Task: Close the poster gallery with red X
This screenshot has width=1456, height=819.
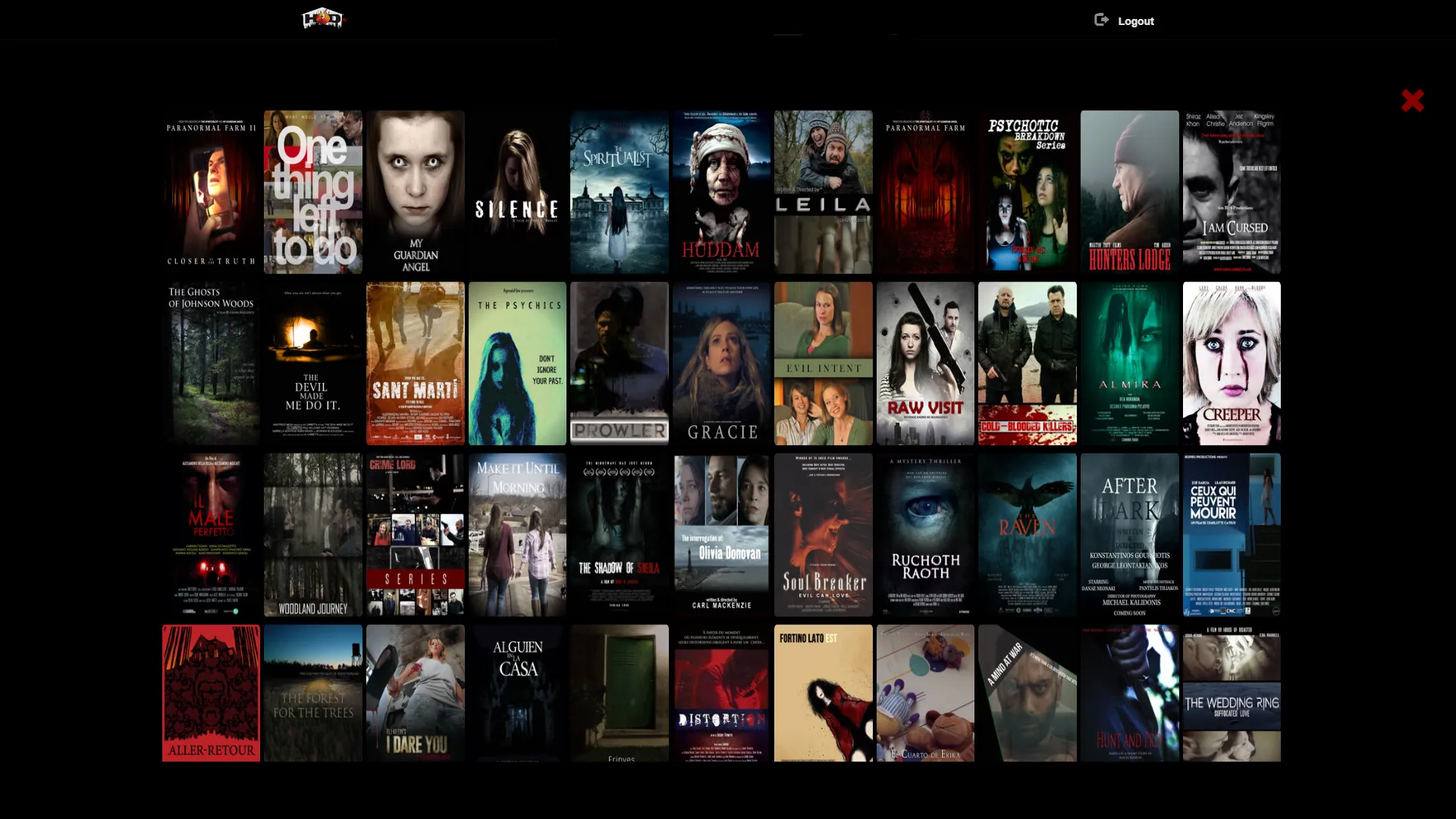Action: pyautogui.click(x=1412, y=100)
